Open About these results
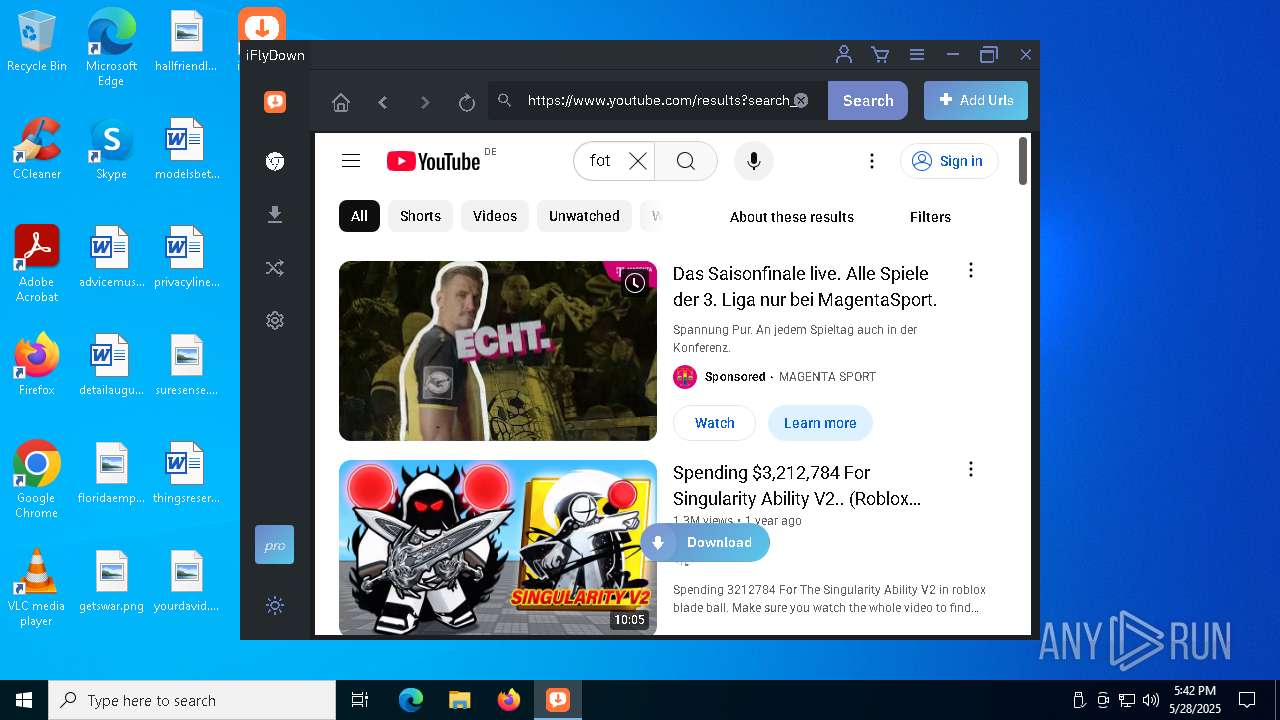 click(792, 217)
